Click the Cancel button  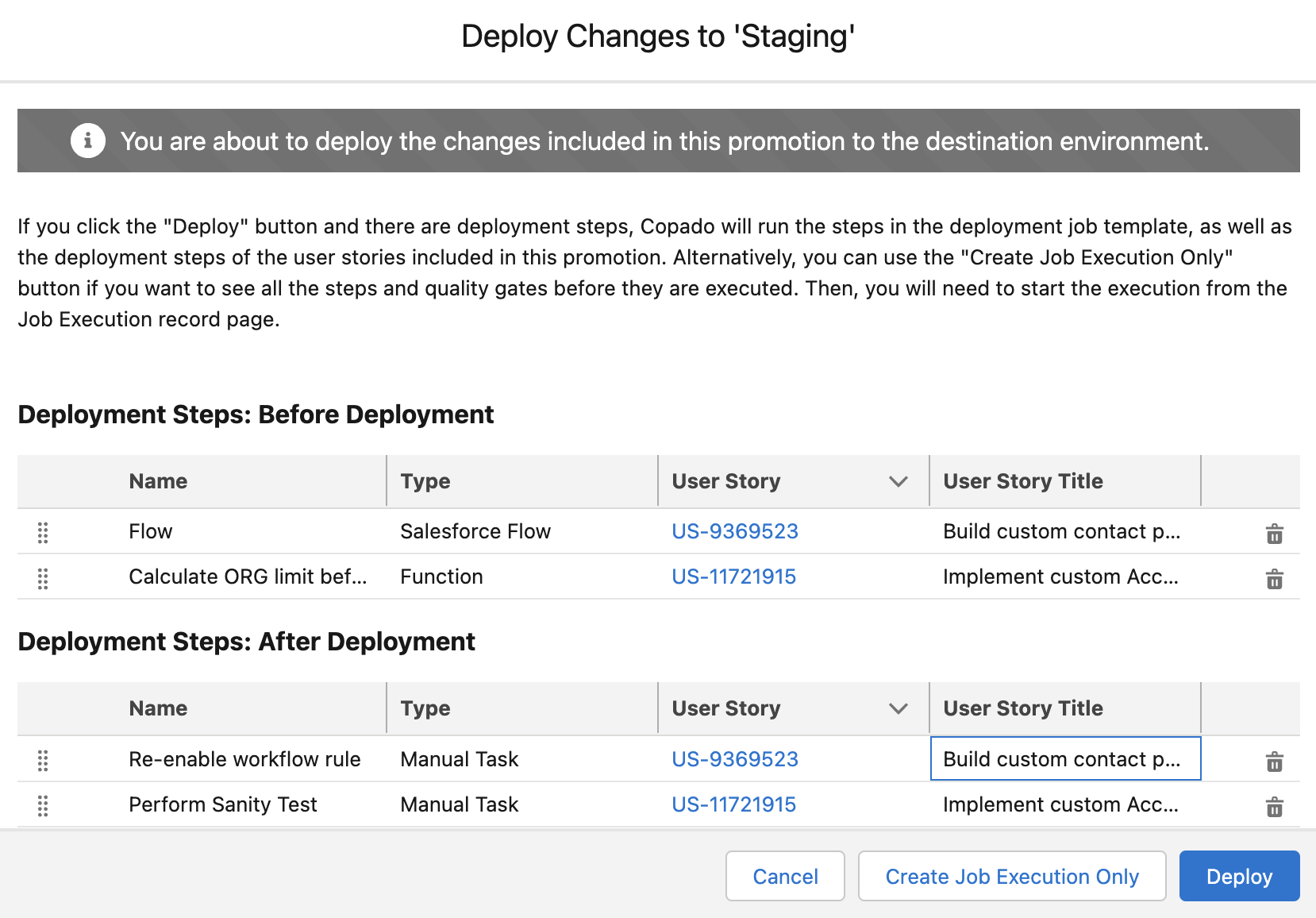click(x=785, y=876)
